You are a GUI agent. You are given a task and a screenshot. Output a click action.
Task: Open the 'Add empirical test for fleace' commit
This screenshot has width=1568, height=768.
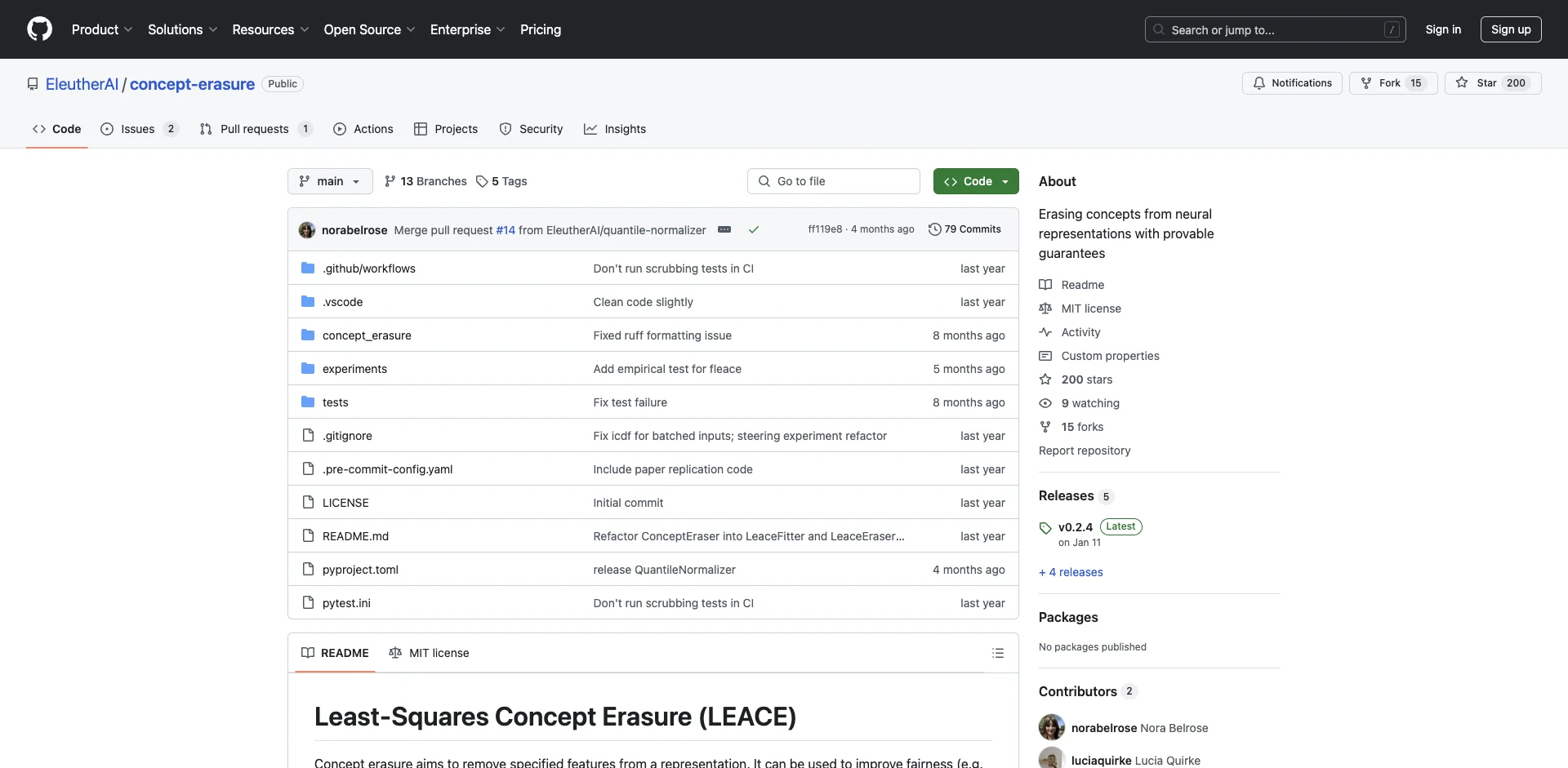[667, 369]
